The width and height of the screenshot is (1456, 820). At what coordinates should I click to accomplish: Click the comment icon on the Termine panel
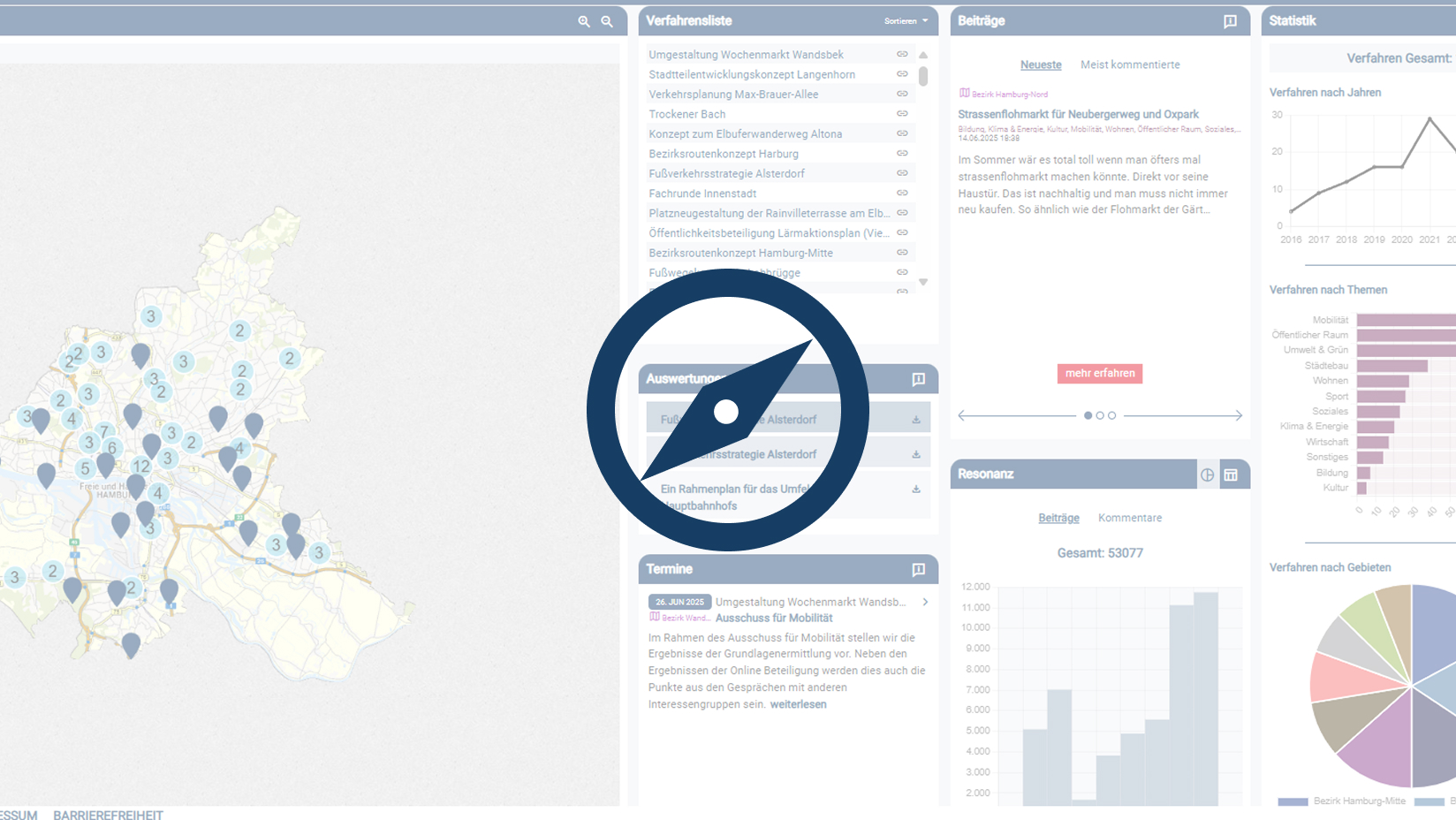[920, 569]
